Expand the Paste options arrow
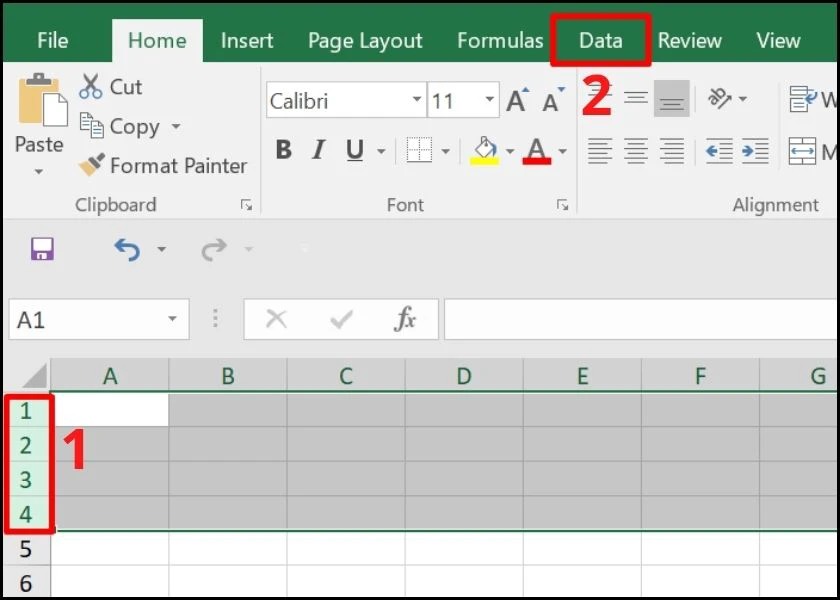This screenshot has width=840, height=600. coord(39,172)
